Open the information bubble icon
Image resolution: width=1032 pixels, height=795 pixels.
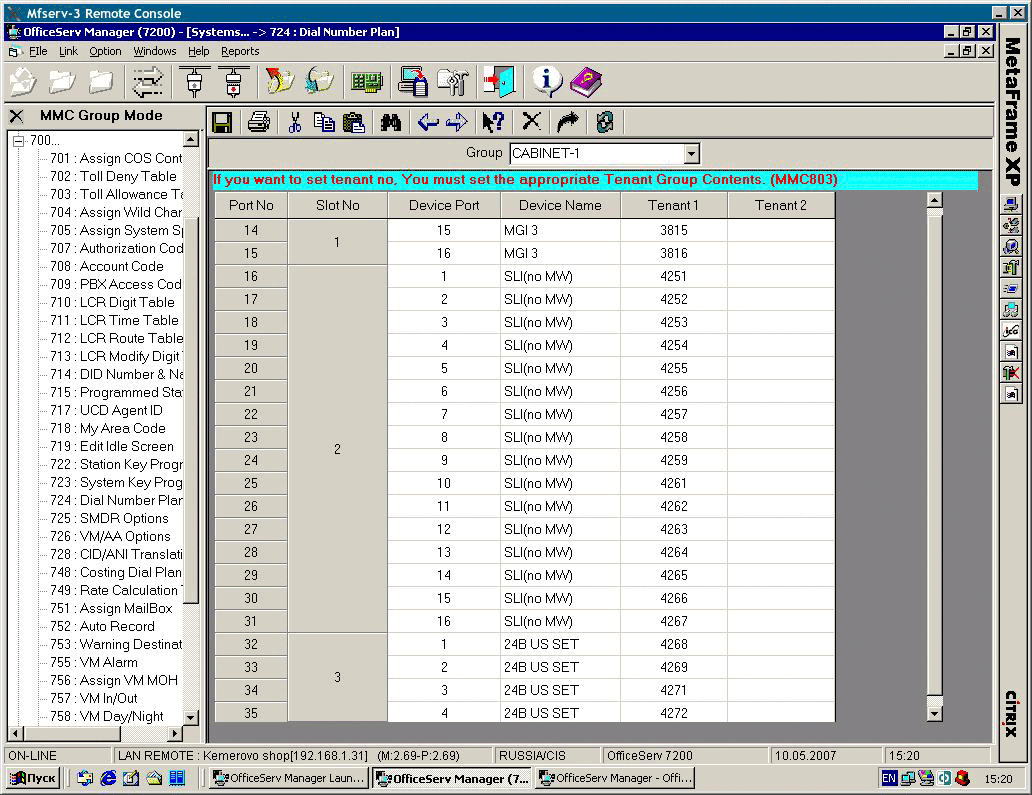coord(546,82)
